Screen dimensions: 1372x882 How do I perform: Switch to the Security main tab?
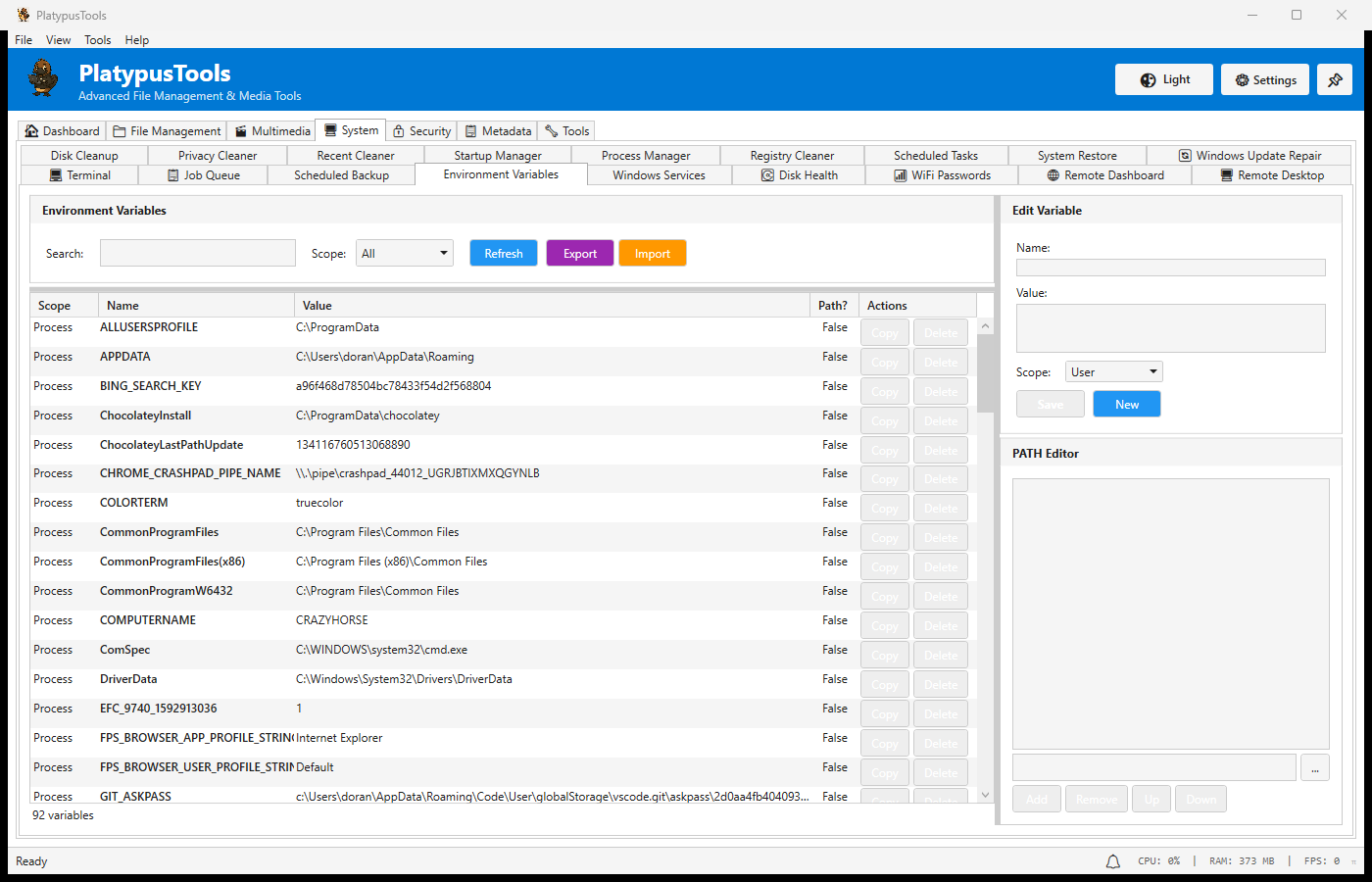pyautogui.click(x=421, y=131)
